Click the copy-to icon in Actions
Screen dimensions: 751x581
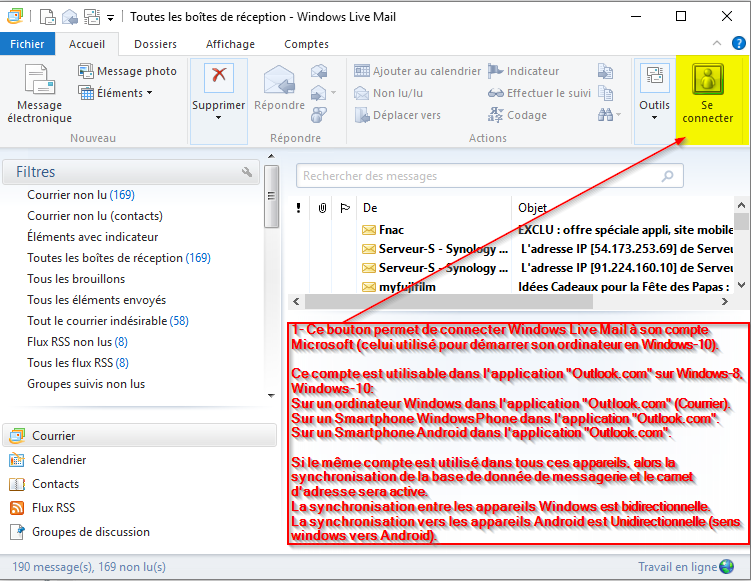pyautogui.click(x=605, y=71)
